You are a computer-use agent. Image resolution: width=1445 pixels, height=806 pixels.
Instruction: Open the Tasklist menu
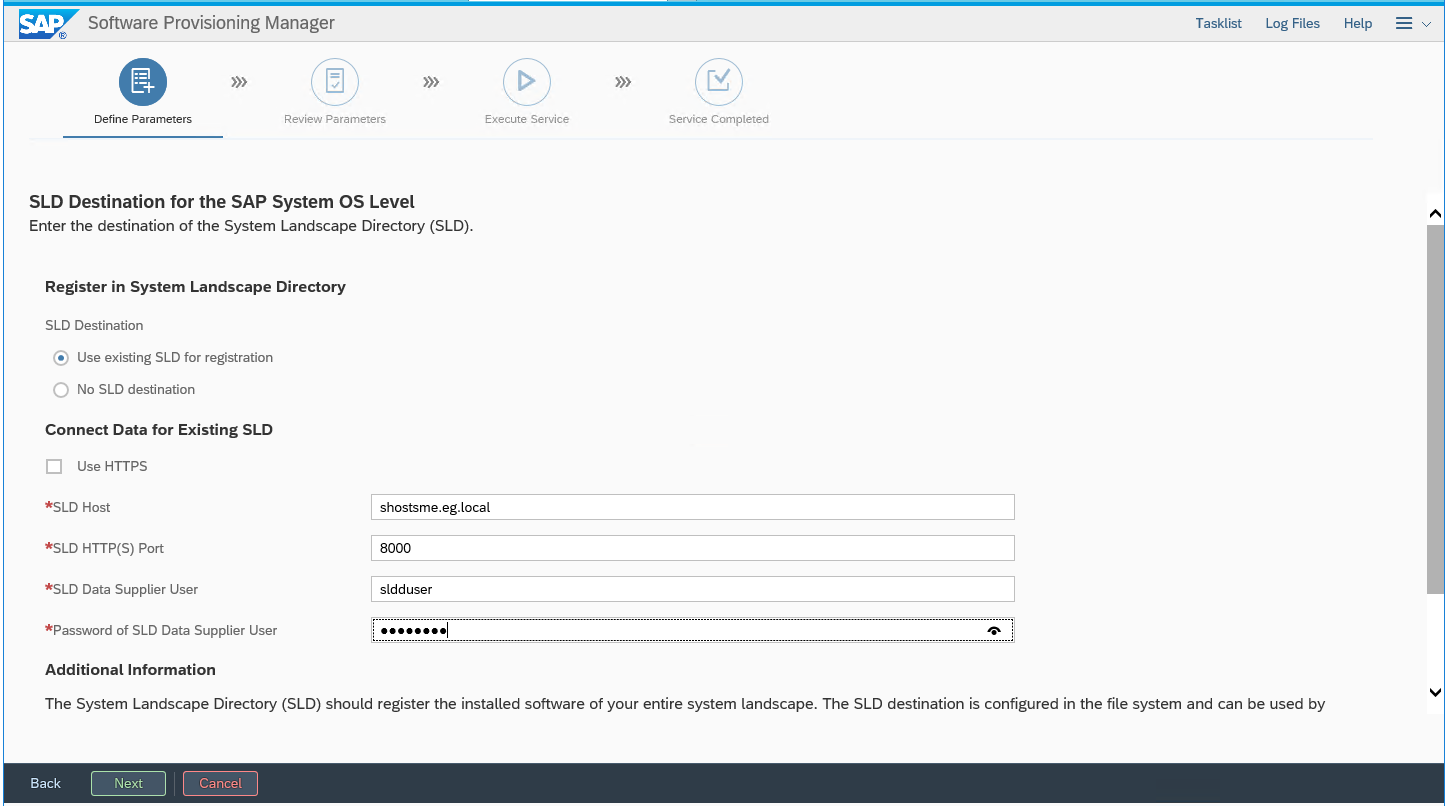pos(1218,23)
